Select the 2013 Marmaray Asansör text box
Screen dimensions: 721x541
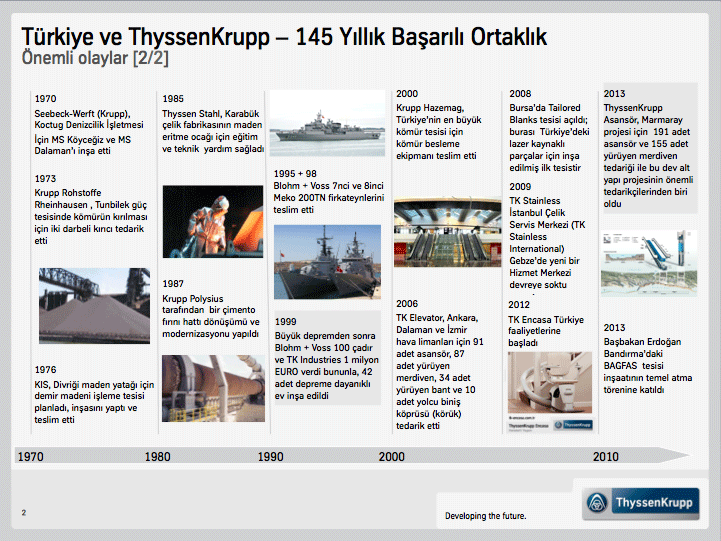[650, 148]
